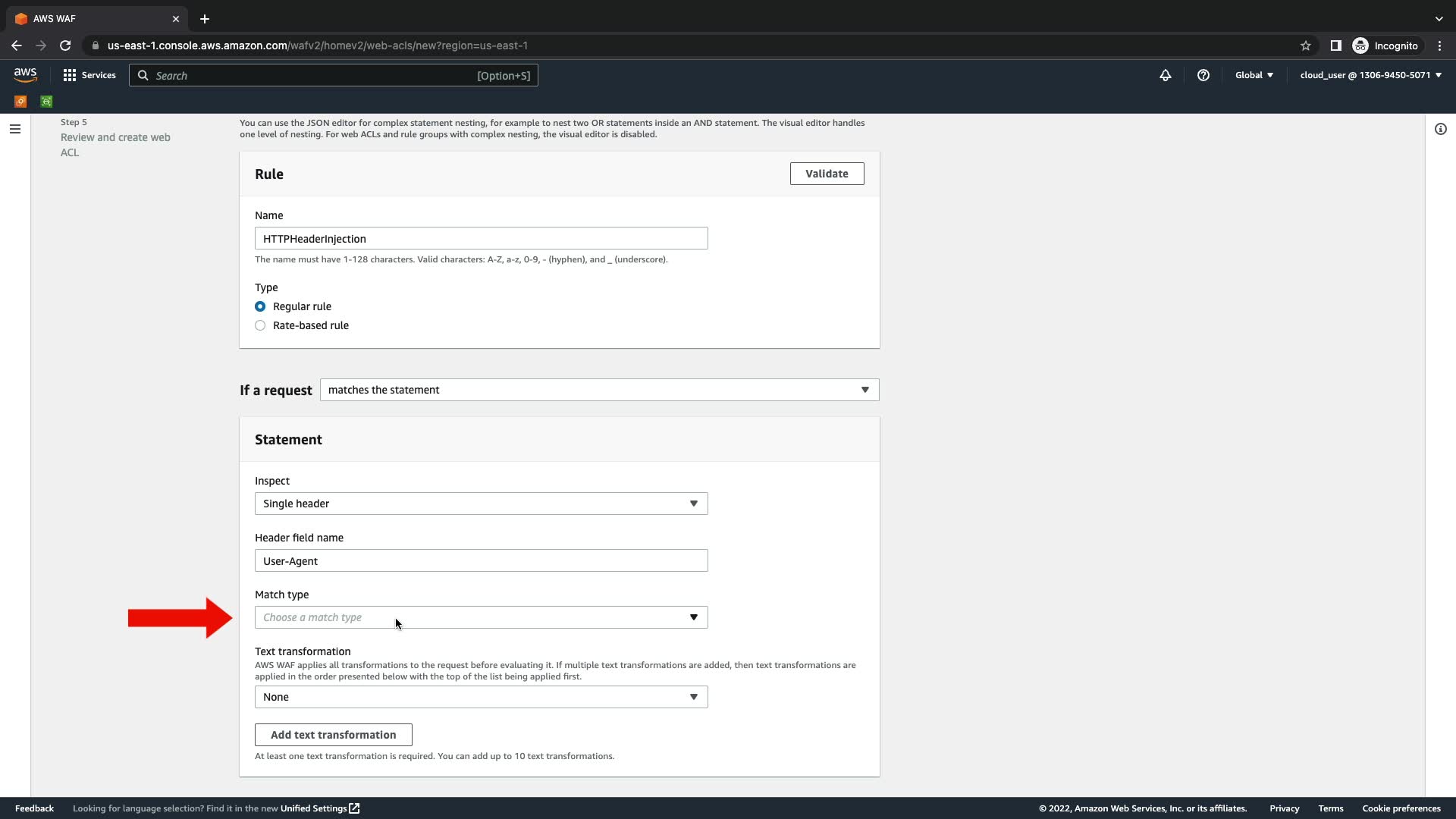Click the orange pinned service shortcut
This screenshot has width=1456, height=819.
[x=20, y=102]
